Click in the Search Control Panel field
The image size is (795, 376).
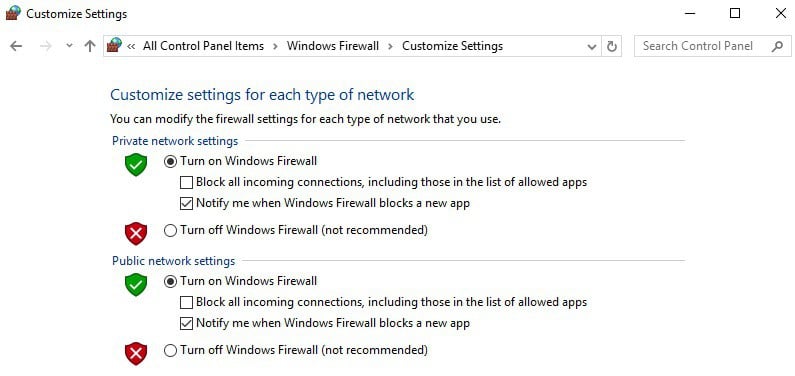pyautogui.click(x=705, y=46)
